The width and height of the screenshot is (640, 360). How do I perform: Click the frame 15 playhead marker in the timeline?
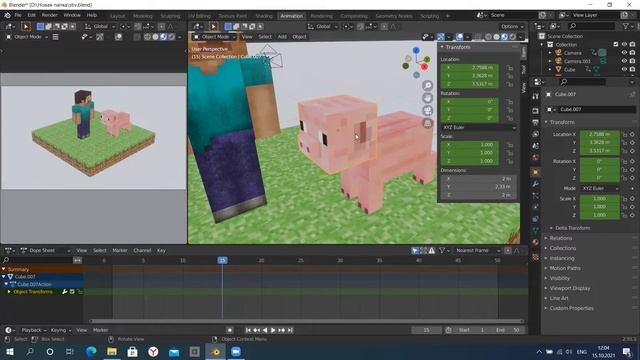[x=222, y=260]
